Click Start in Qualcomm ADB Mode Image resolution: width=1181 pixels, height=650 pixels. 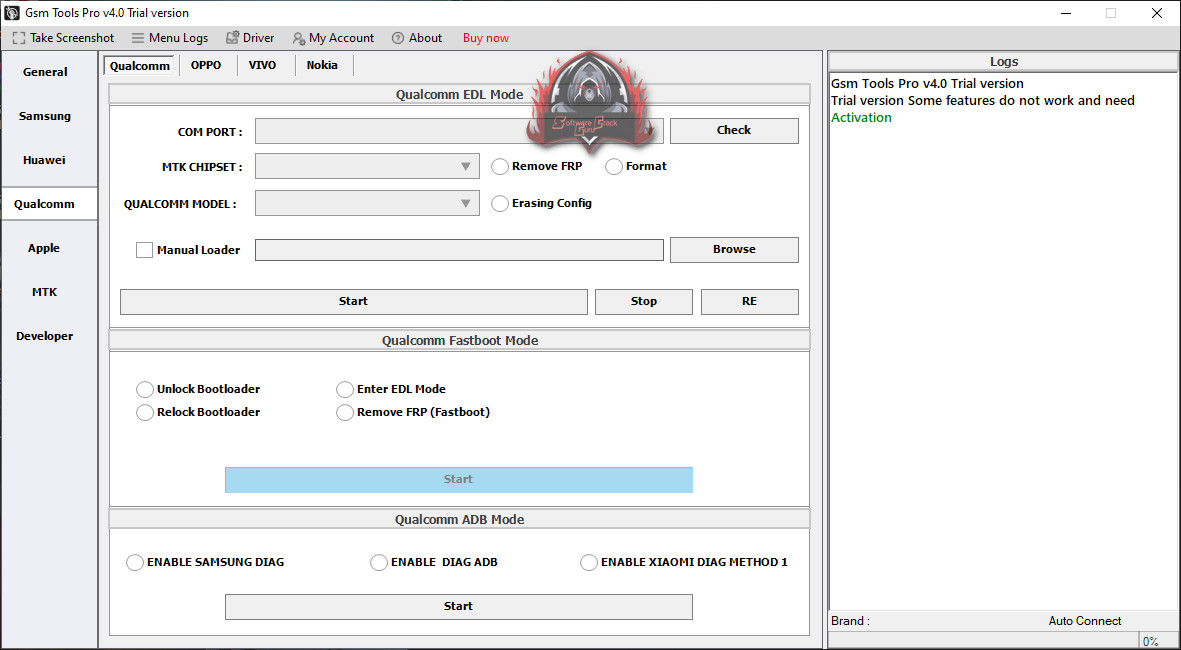(458, 606)
